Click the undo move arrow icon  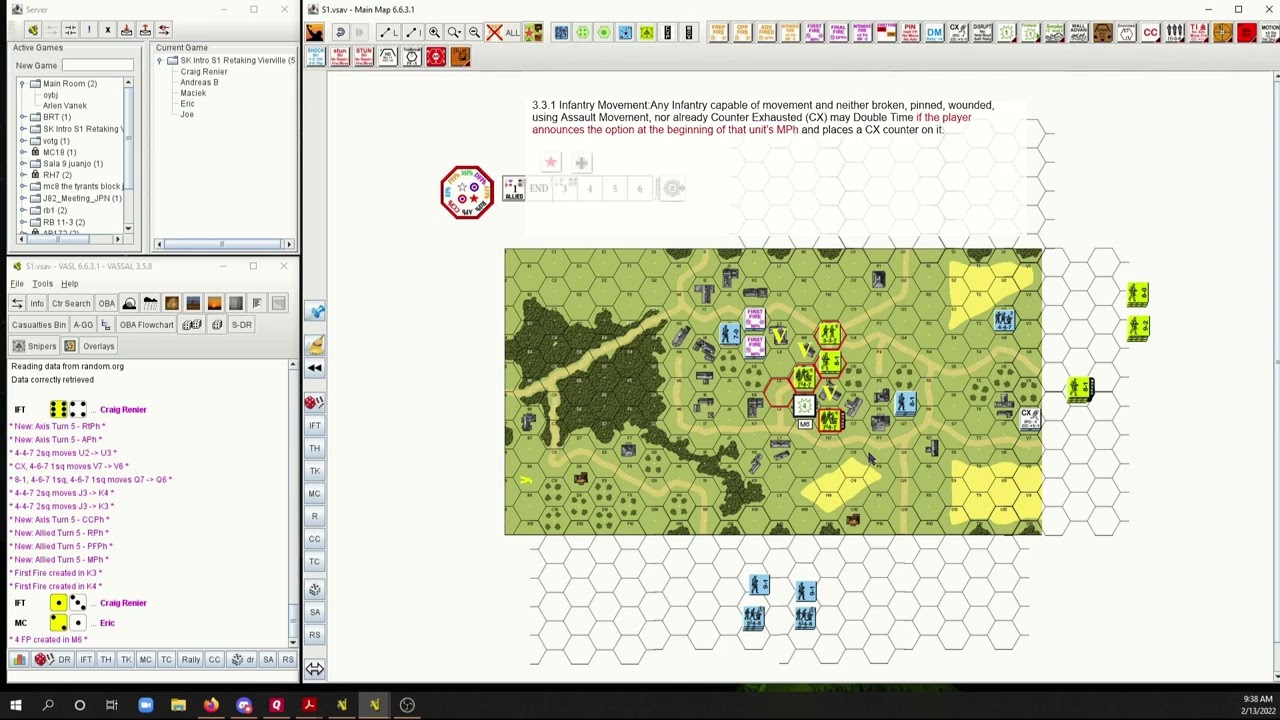pos(340,33)
